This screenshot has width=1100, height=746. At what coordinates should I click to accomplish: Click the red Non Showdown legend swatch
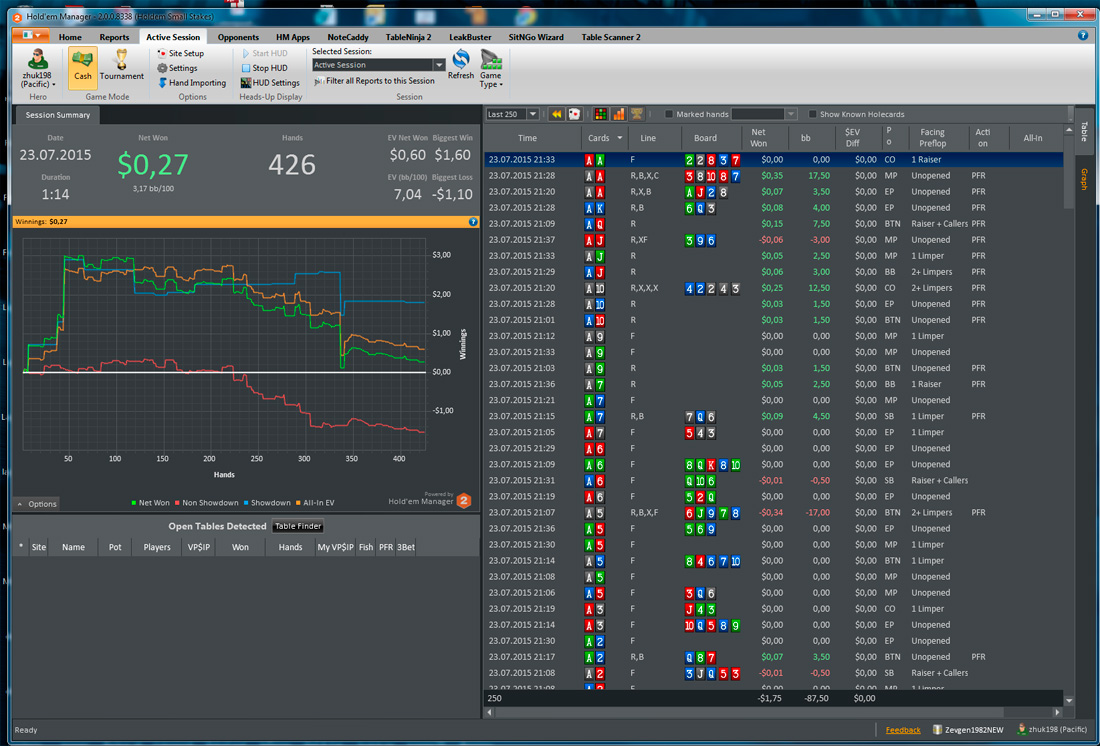tap(177, 503)
